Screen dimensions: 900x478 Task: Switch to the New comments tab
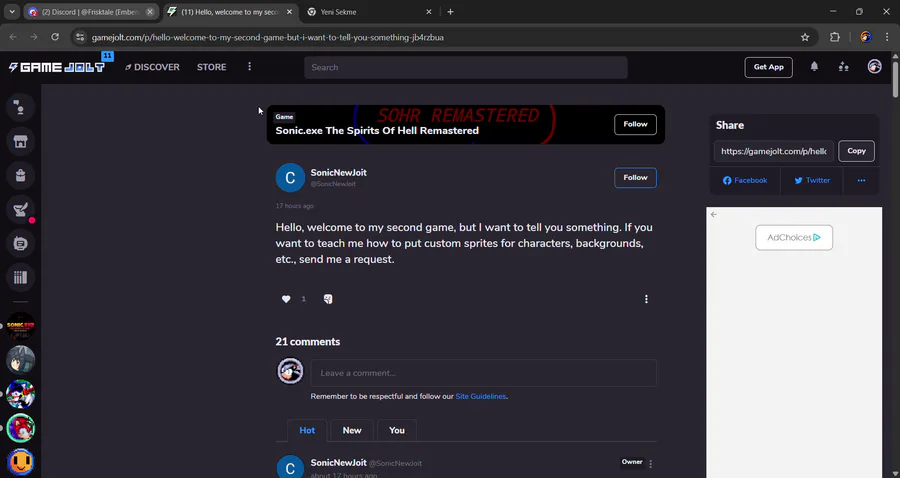352,430
